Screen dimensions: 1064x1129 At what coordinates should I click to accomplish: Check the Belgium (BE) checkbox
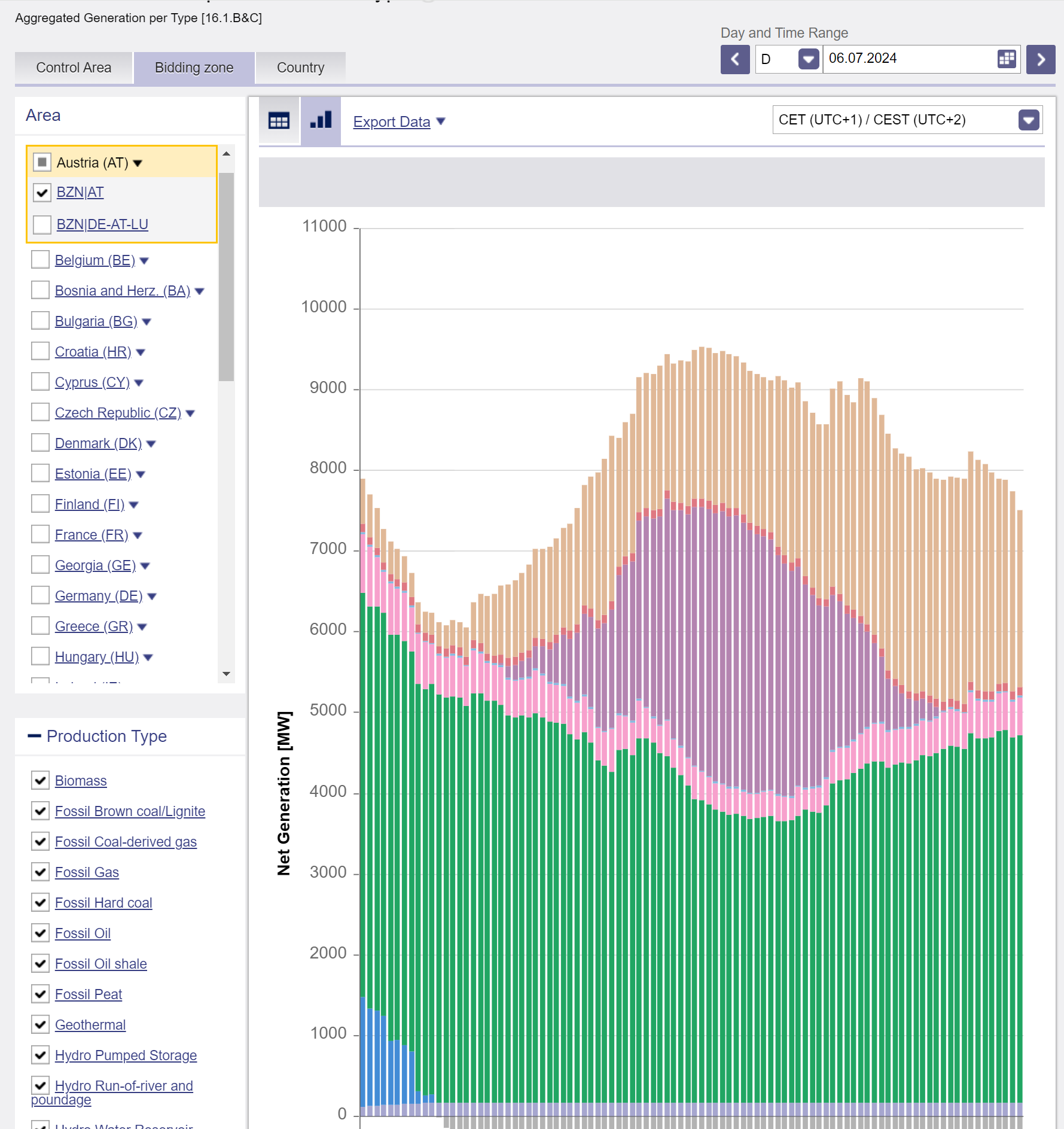tap(40, 260)
